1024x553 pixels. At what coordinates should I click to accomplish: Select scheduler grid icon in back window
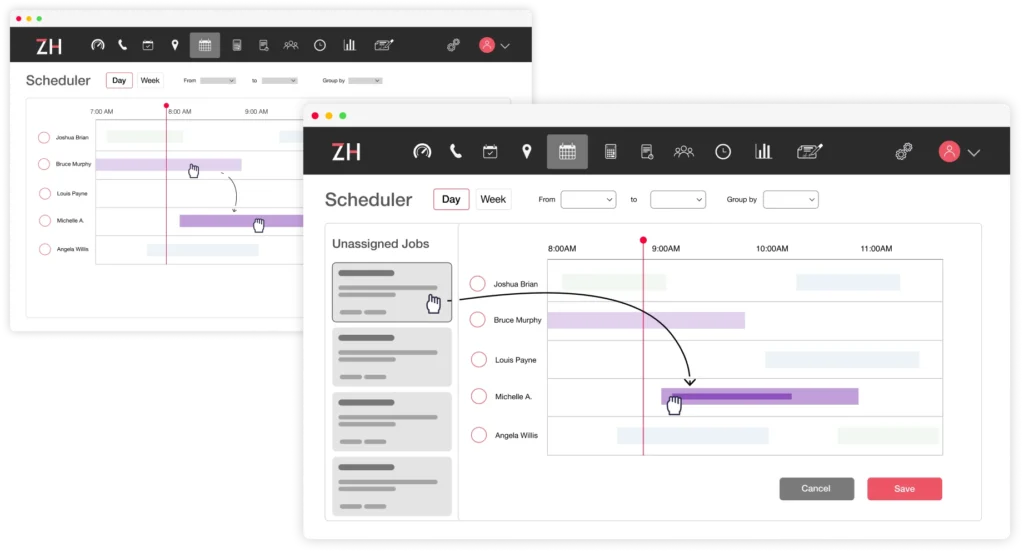pos(204,45)
